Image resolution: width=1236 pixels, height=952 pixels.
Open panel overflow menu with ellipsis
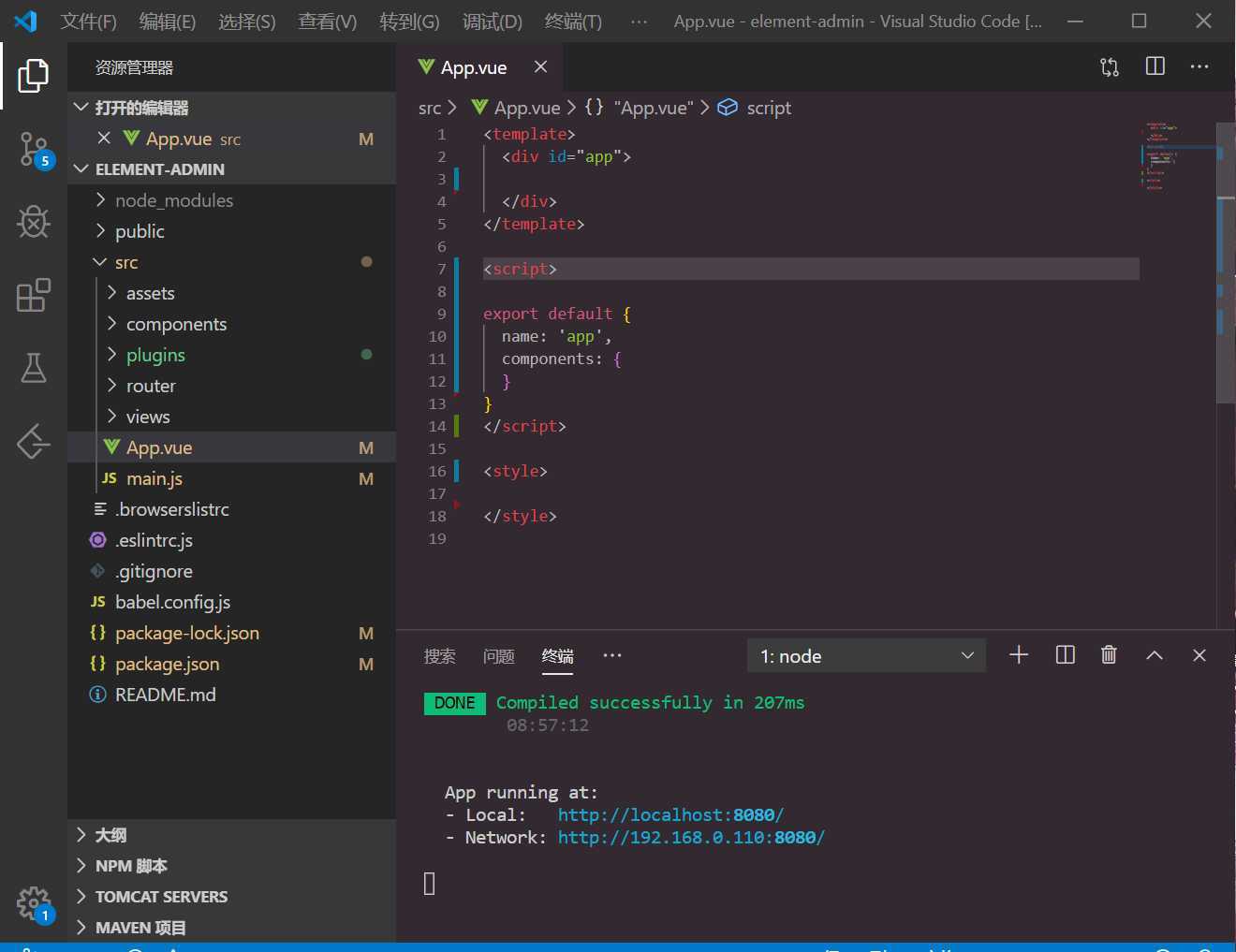click(x=612, y=655)
